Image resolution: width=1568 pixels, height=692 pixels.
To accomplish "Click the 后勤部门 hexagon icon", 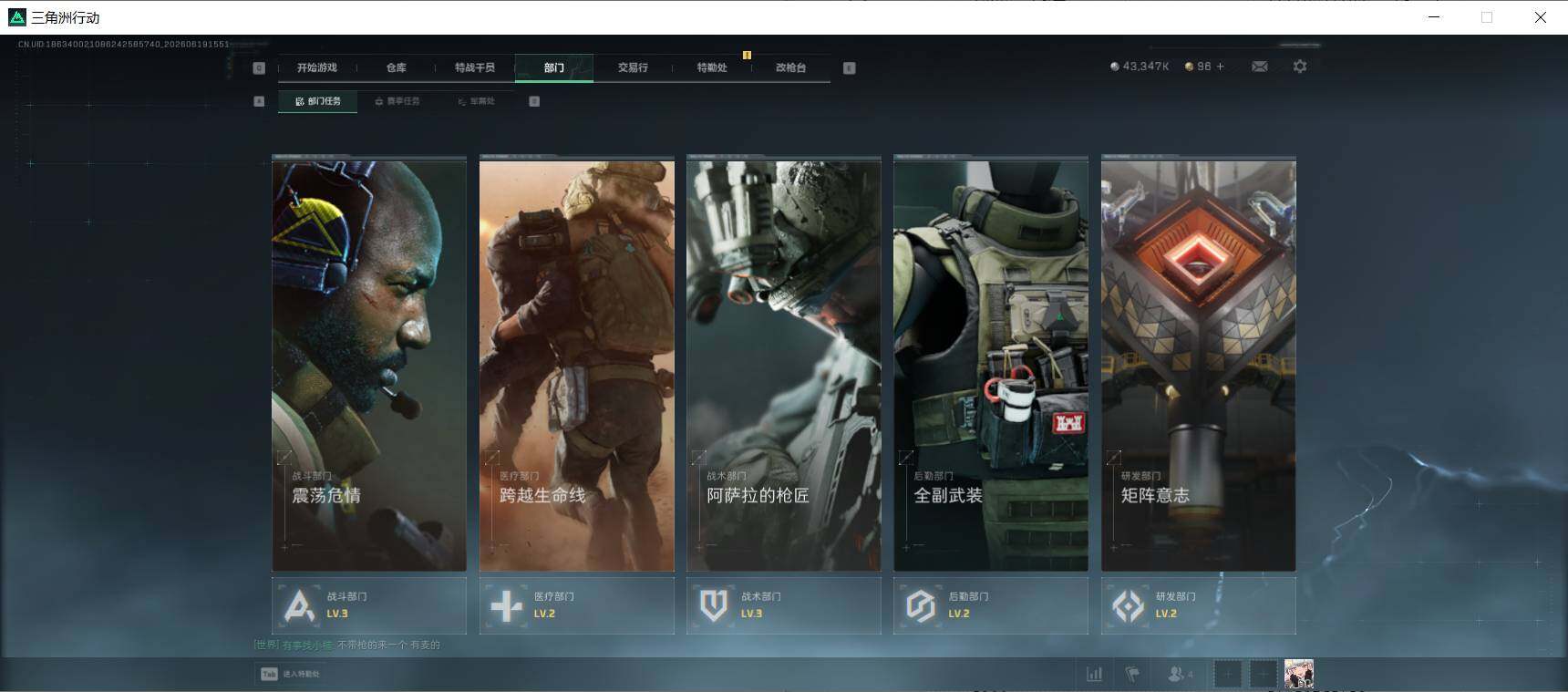I will point(921,605).
